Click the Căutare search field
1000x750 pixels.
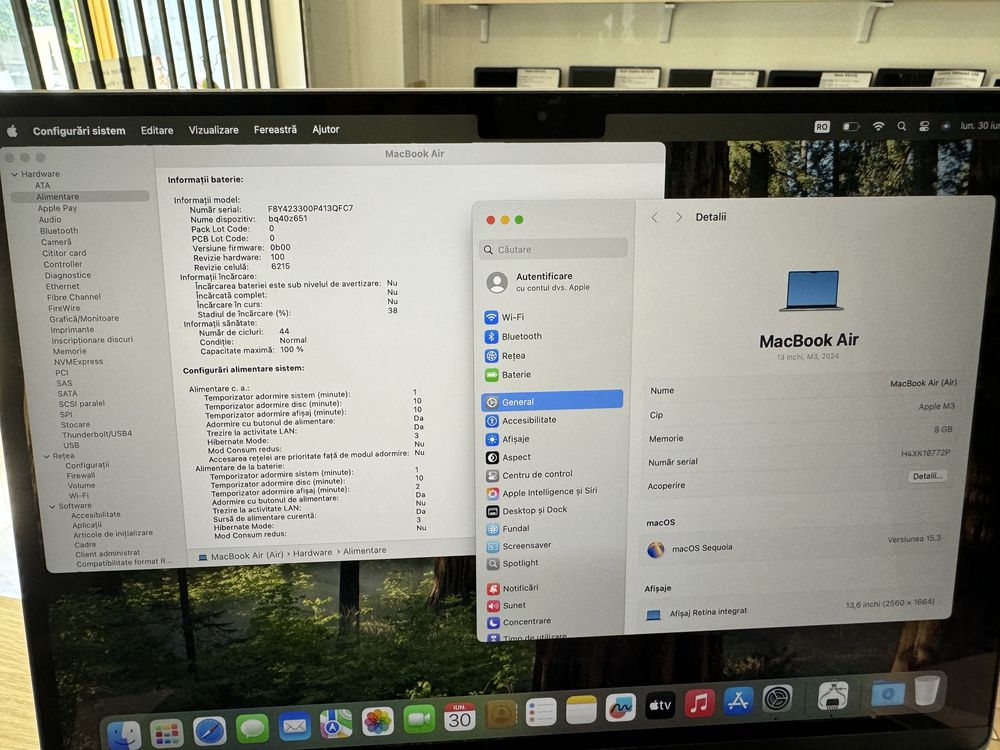[x=553, y=249]
